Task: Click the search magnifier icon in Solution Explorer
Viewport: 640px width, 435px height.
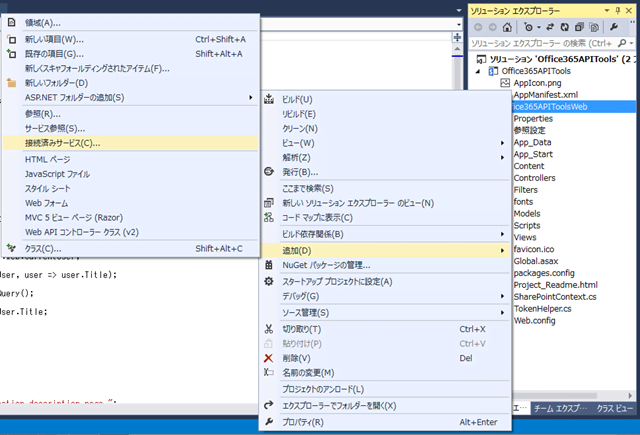Action: coord(621,43)
